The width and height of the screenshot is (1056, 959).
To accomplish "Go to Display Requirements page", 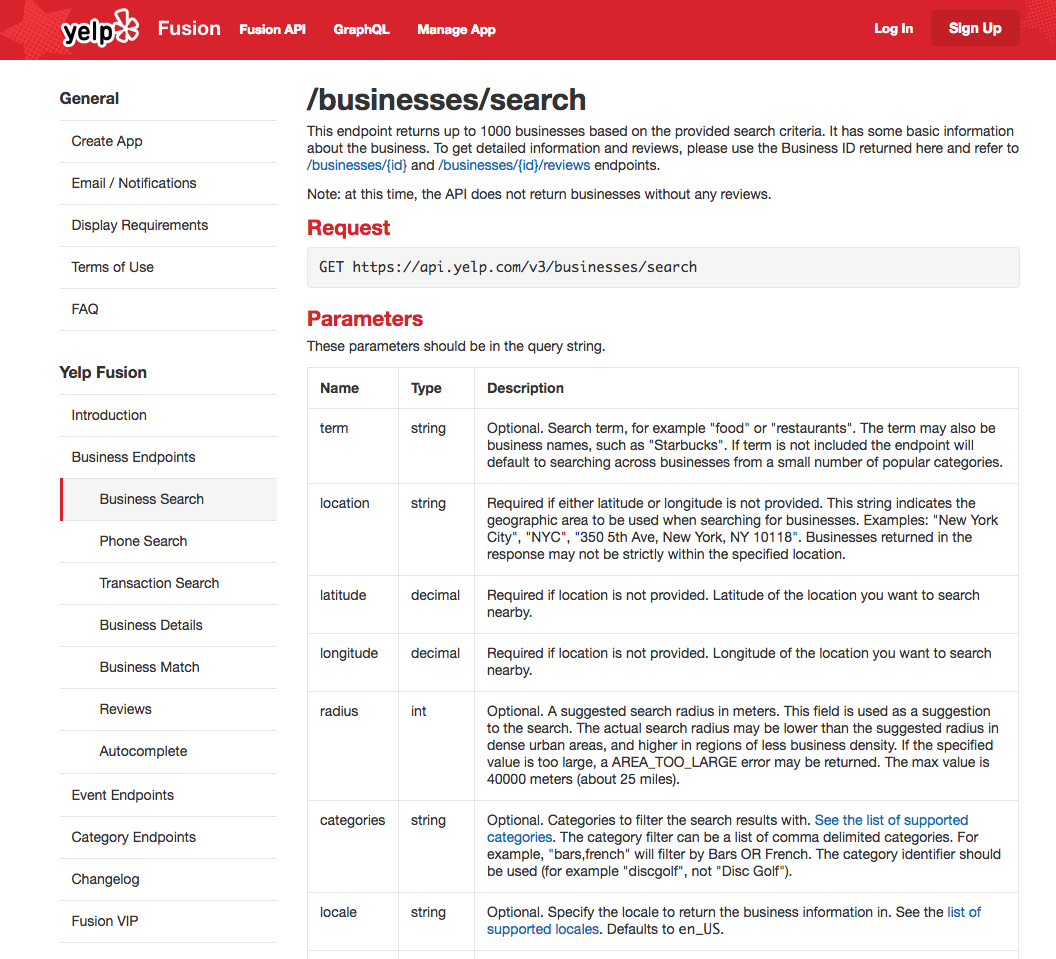I will 168,225.
